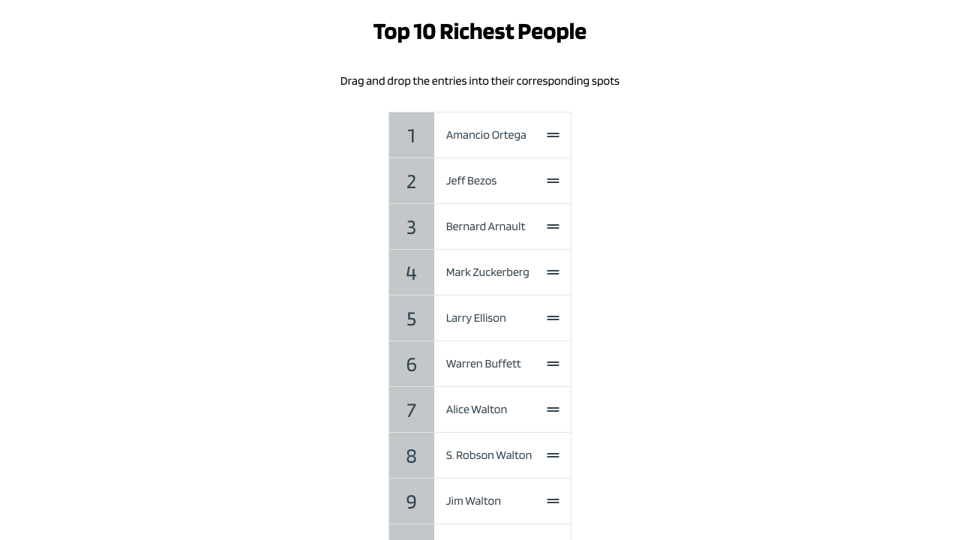Screen dimensions: 960x540
Task: Click the Alice Walton name text
Action: click(476, 410)
